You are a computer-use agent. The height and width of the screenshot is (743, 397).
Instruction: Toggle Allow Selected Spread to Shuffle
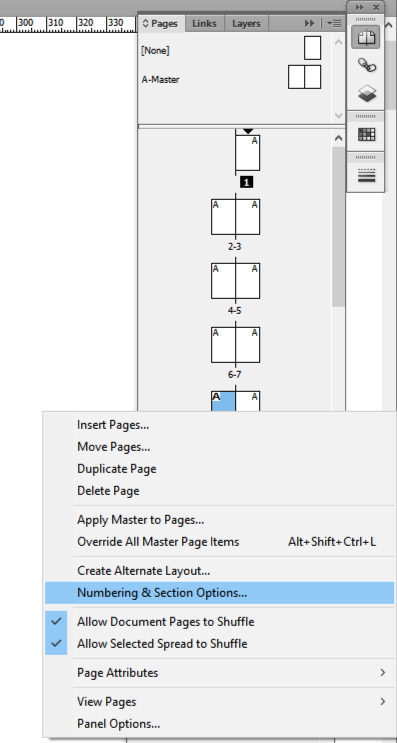[x=220, y=643]
